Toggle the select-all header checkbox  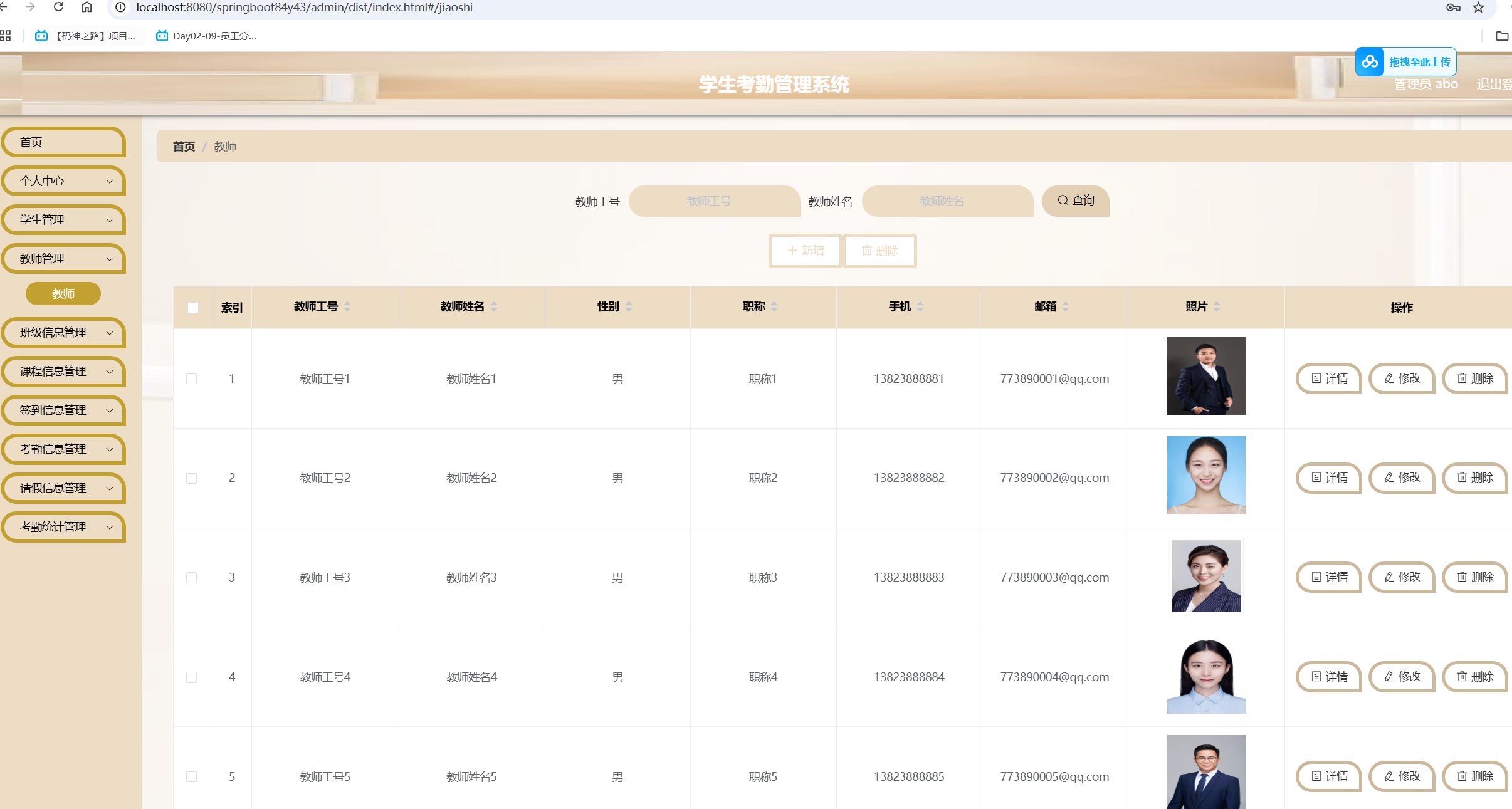coord(193,307)
